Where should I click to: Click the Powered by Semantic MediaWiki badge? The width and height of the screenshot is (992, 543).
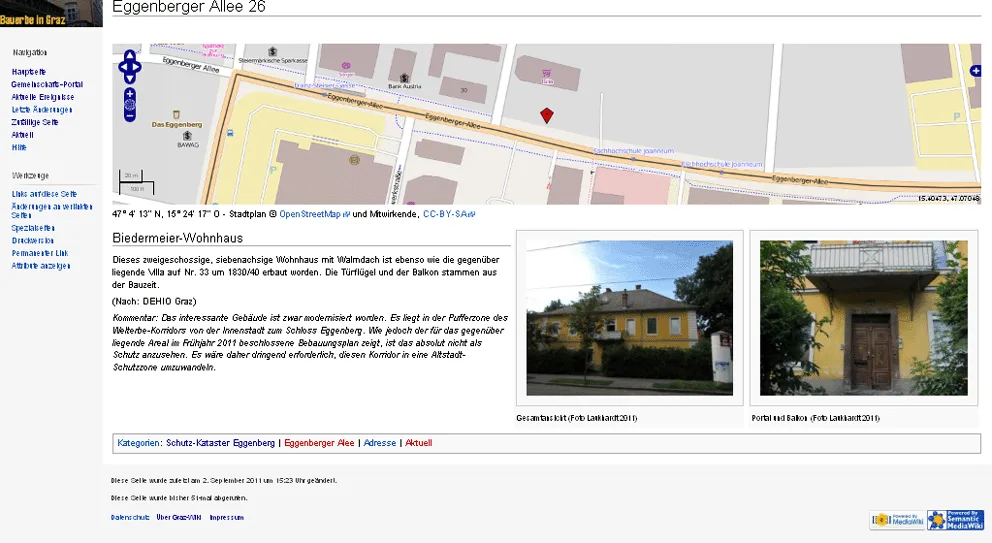(x=956, y=520)
